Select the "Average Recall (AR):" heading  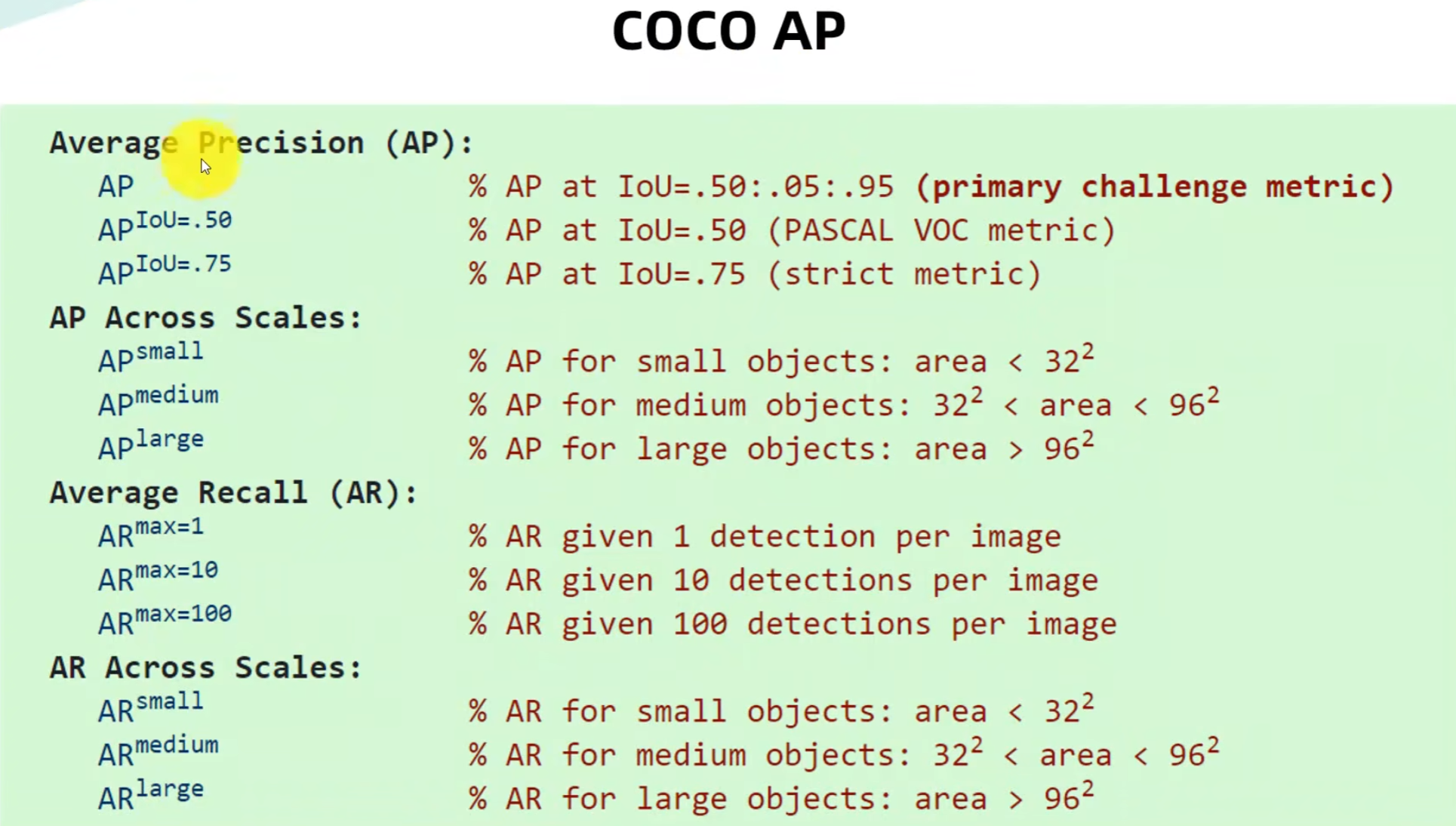(x=233, y=493)
